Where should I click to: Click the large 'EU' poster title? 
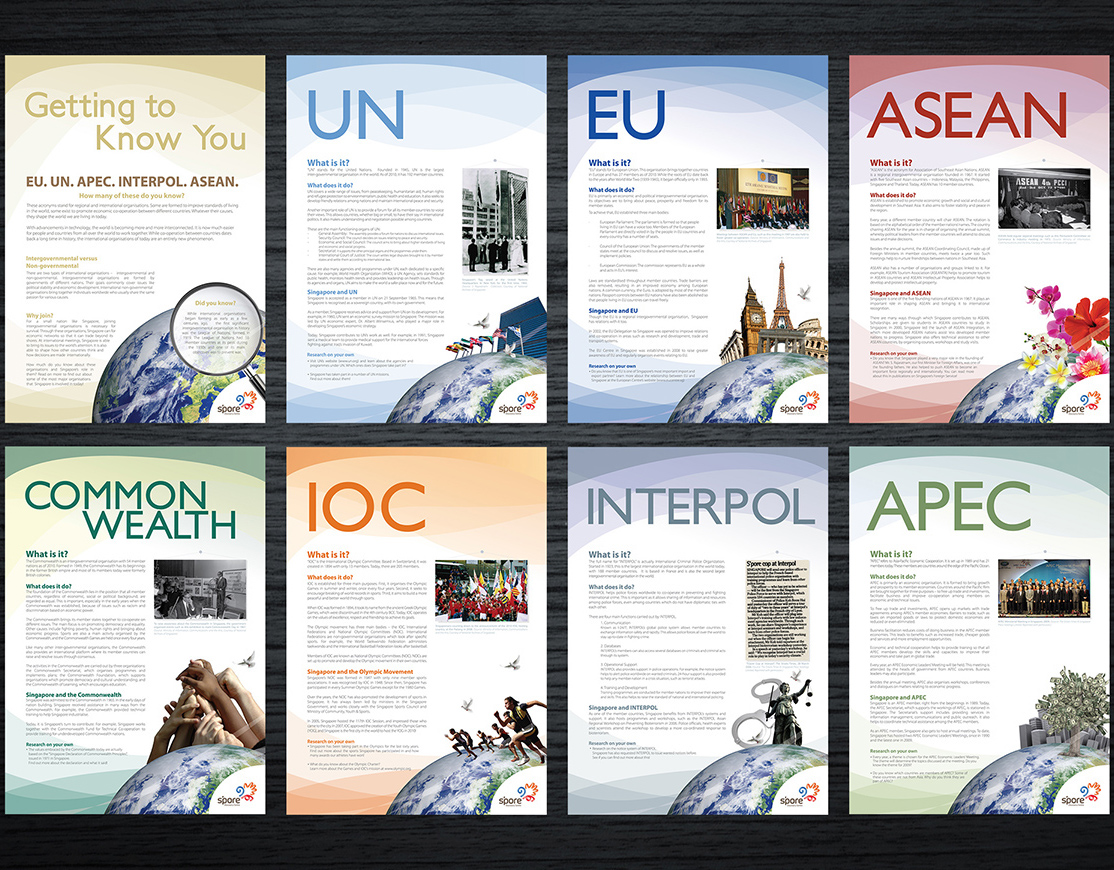pos(627,114)
